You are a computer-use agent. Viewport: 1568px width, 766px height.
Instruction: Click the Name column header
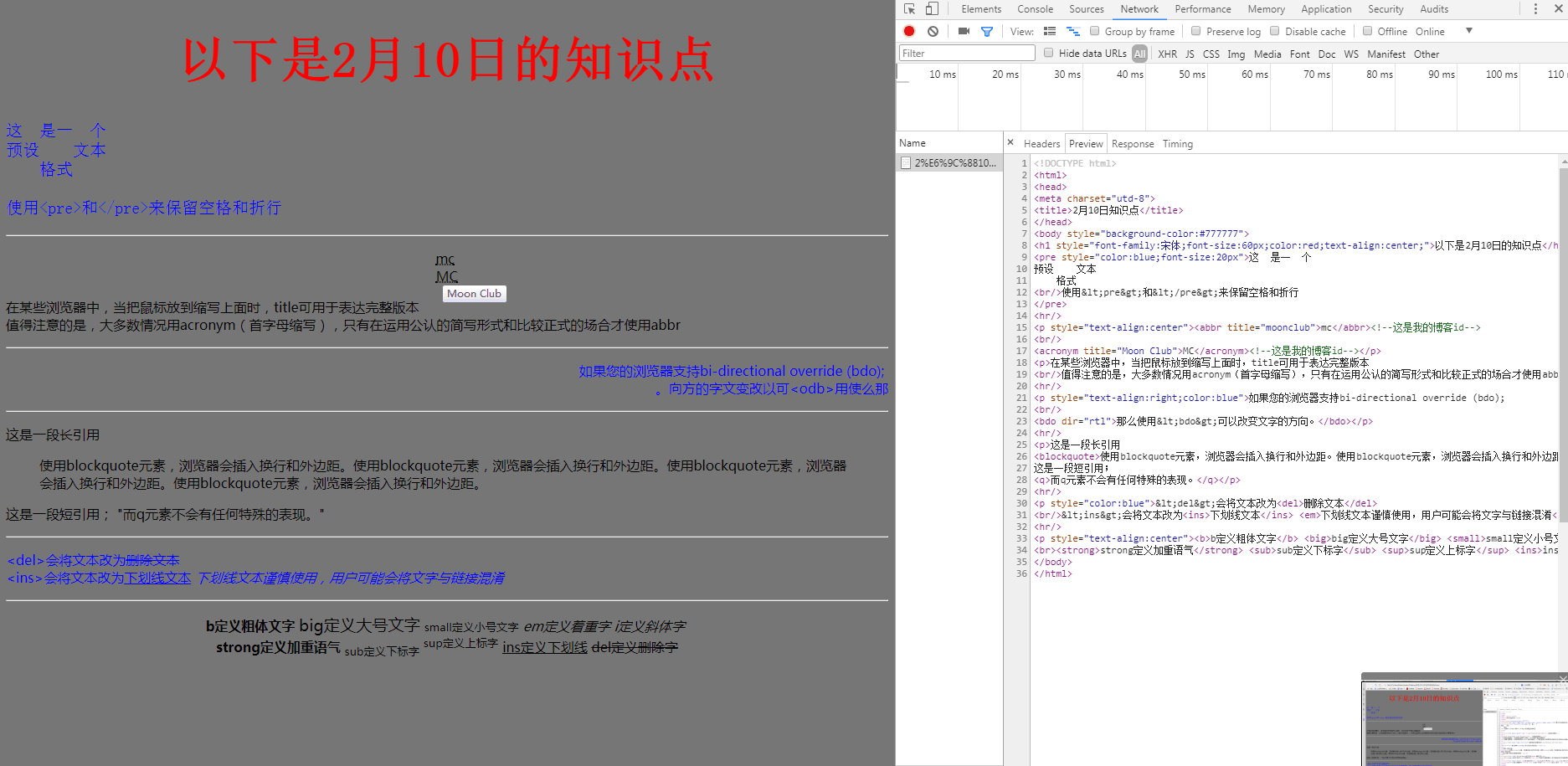pyautogui.click(x=949, y=142)
